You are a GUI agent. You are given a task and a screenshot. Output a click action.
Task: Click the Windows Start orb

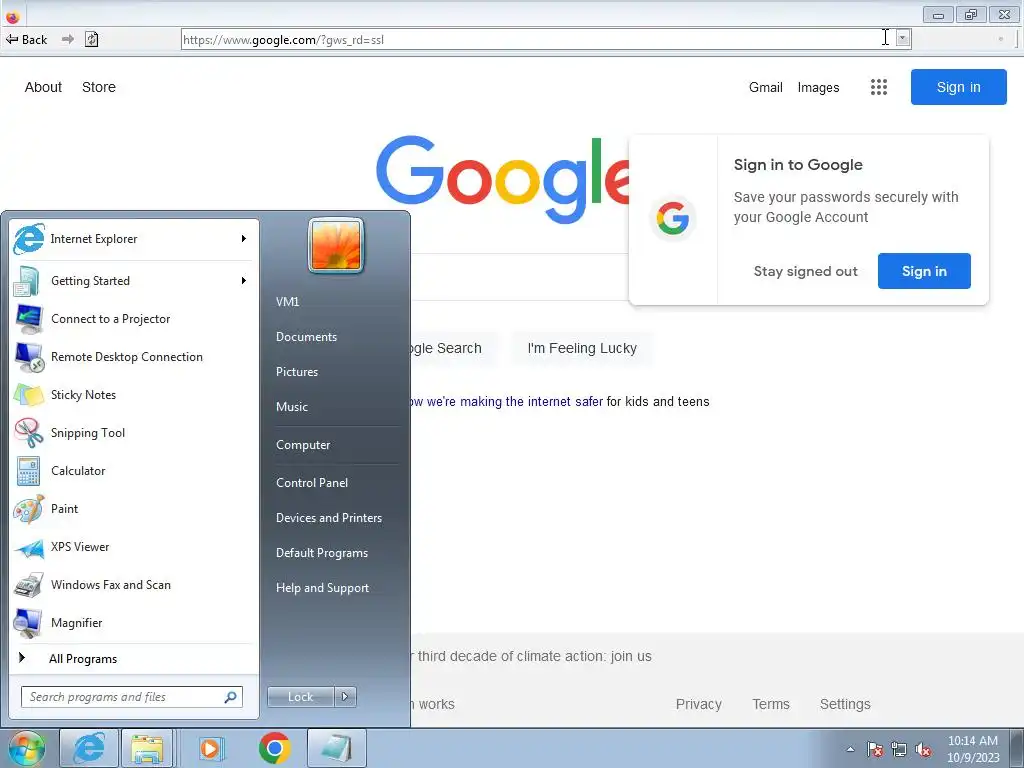coord(26,748)
